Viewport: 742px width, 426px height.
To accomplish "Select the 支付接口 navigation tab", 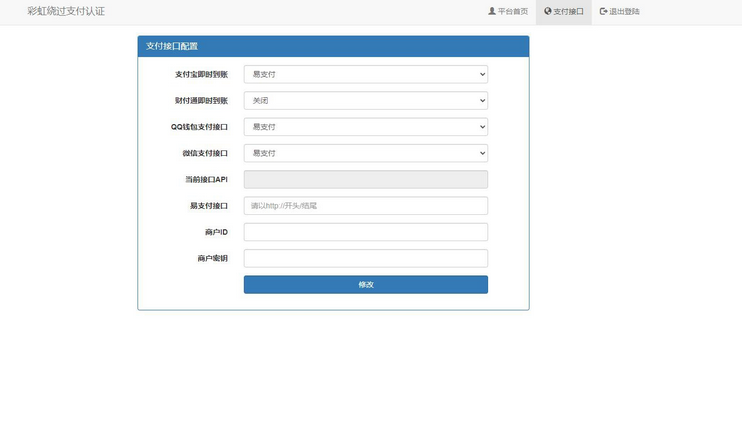I will point(564,11).
